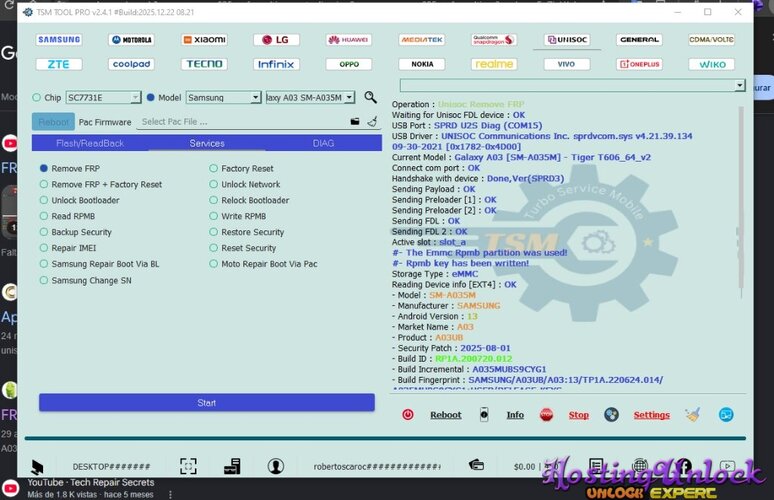
Task: Select the Model radio button
Action: (151, 98)
